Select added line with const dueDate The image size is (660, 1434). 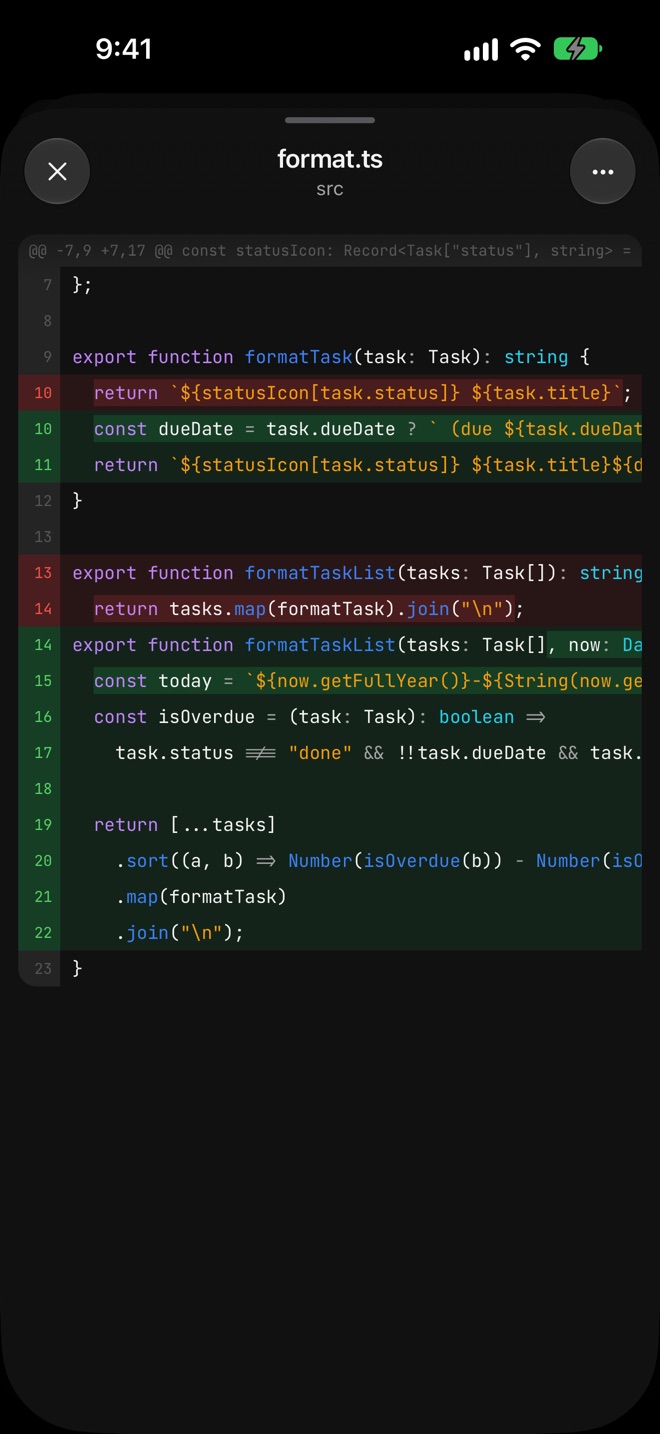tap(330, 429)
